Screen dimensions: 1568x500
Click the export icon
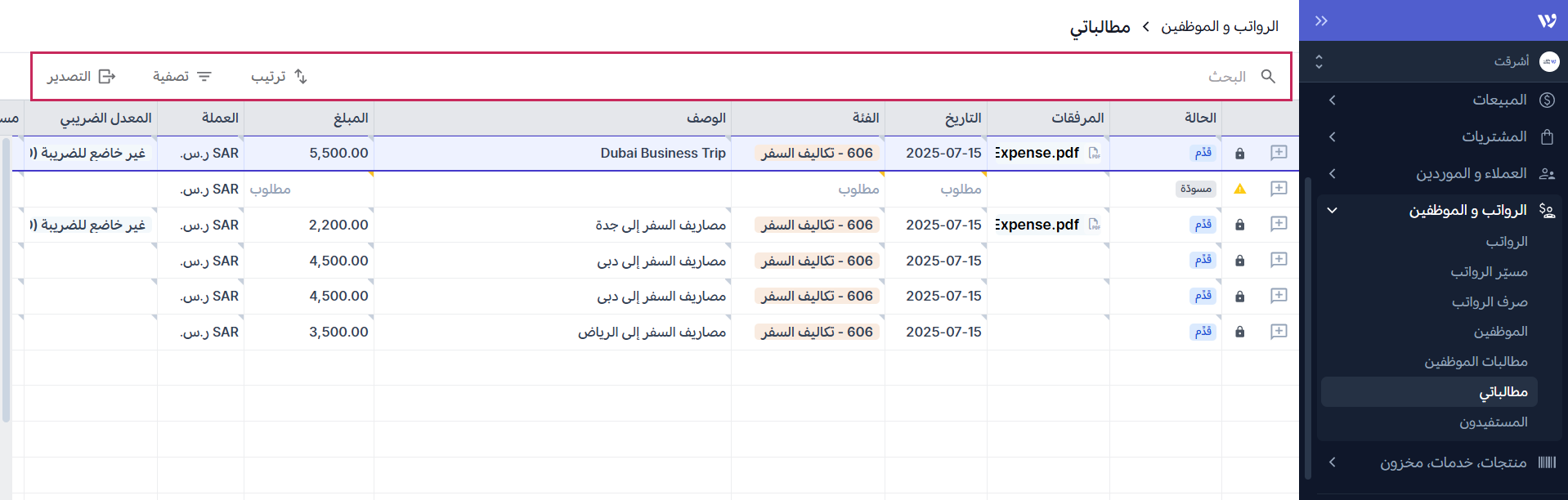click(x=107, y=76)
